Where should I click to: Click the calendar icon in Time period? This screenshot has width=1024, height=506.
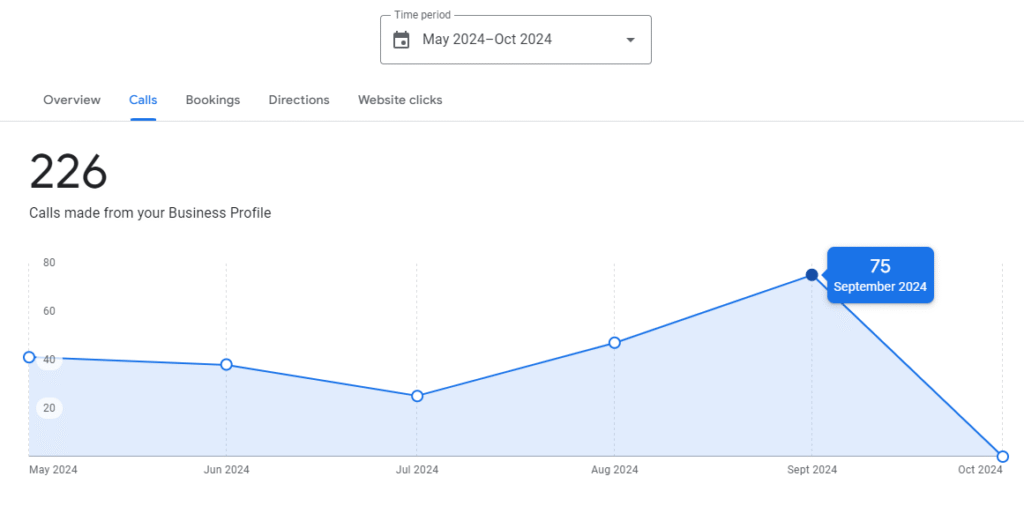[x=401, y=40]
